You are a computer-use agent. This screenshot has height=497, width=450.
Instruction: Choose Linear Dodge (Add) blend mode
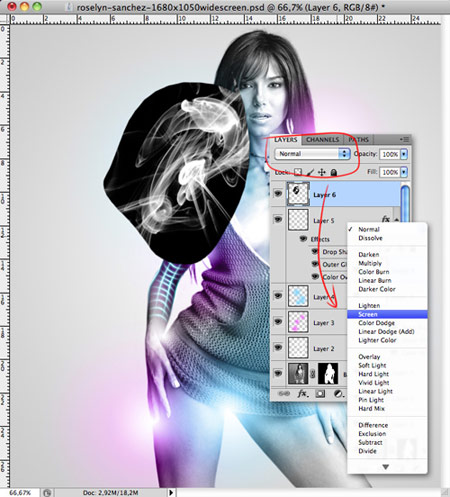[x=387, y=331]
